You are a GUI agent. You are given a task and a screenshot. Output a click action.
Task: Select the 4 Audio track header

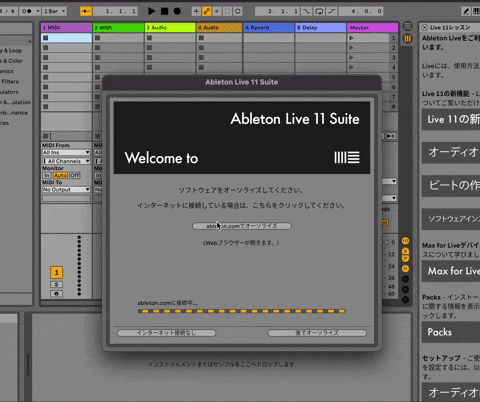[219, 28]
